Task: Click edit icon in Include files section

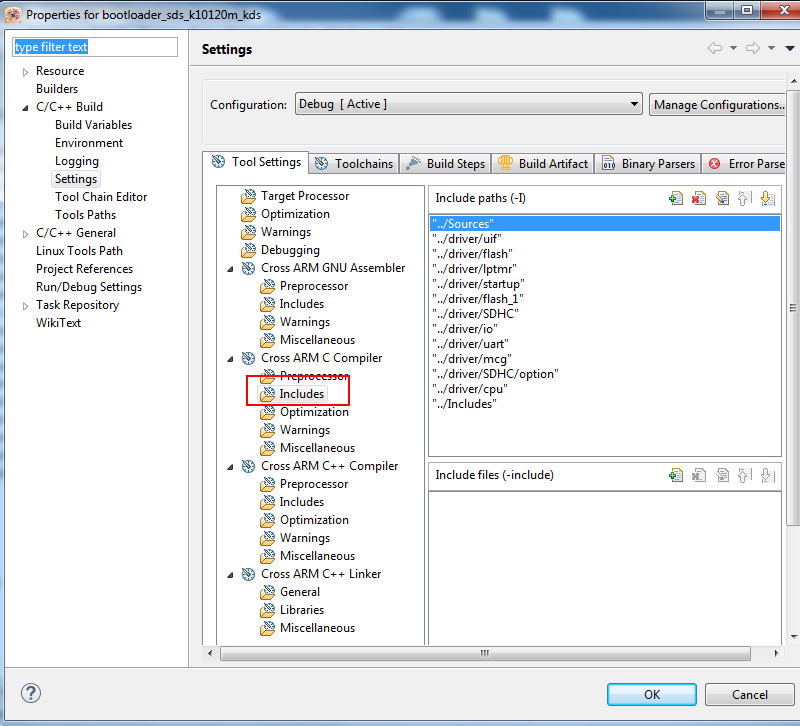Action: coord(722,475)
